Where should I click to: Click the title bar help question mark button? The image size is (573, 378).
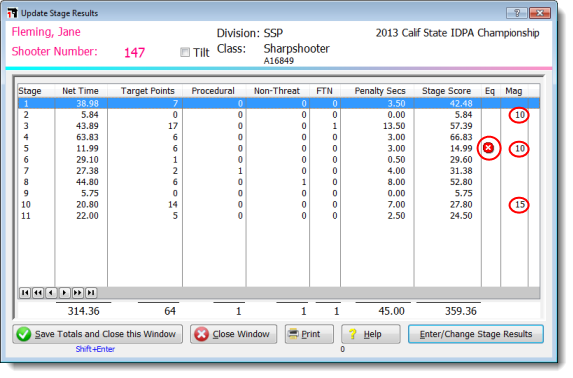click(517, 13)
